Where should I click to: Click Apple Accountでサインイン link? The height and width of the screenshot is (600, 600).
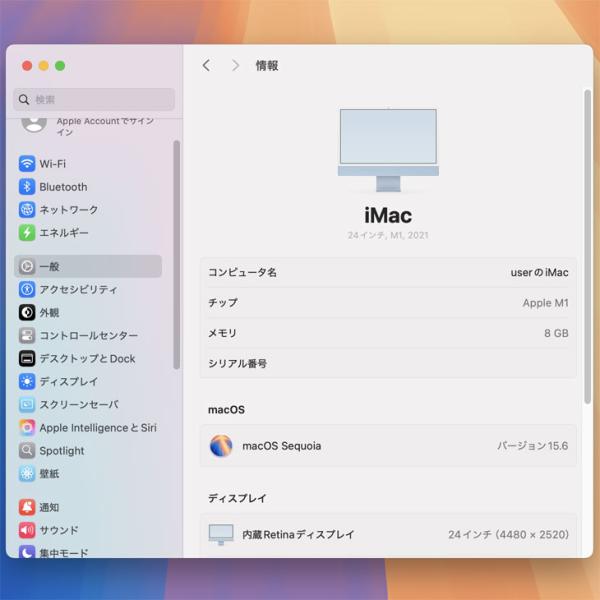coord(105,126)
